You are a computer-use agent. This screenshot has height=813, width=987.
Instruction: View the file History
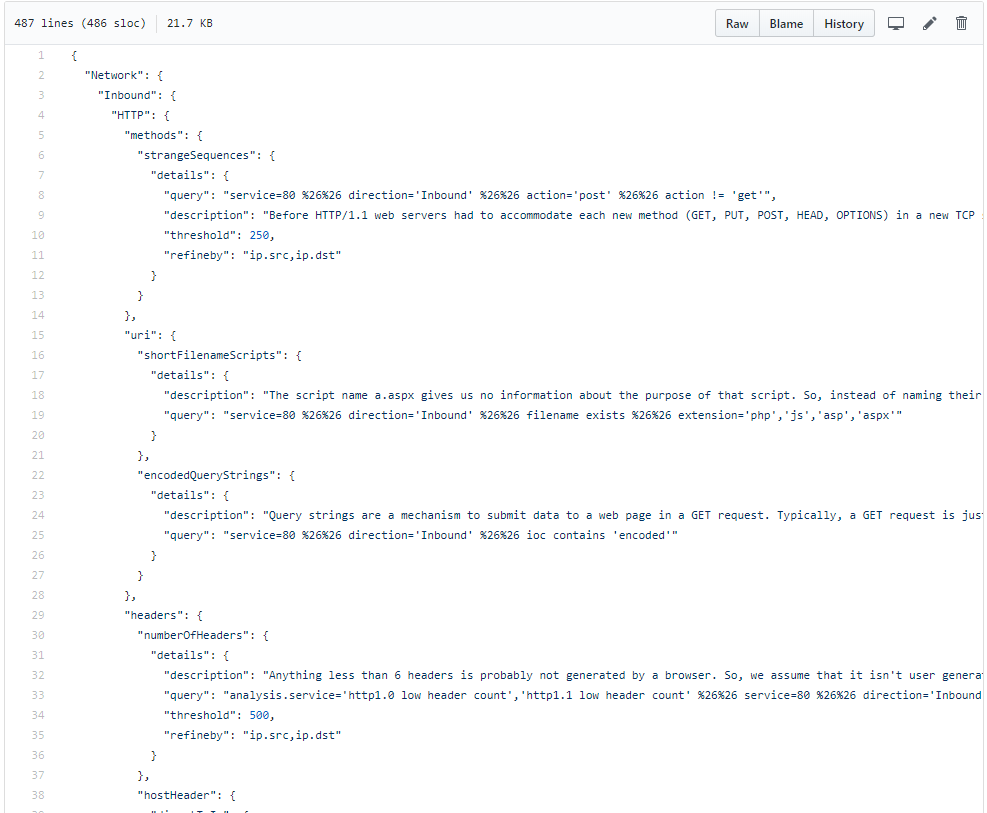point(843,24)
